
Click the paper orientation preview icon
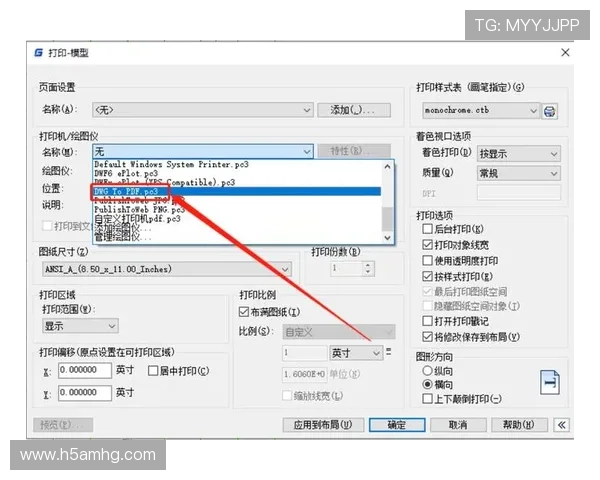pos(550,382)
